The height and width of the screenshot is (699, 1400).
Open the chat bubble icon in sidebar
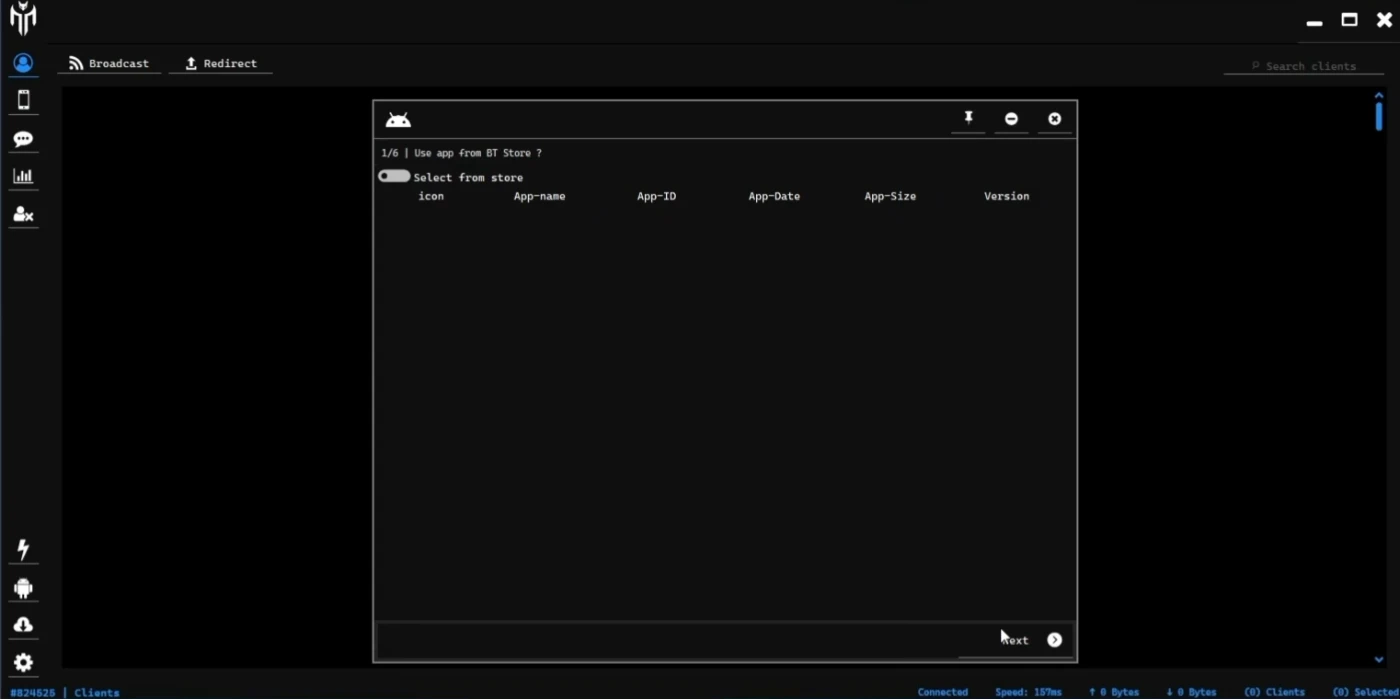click(x=23, y=140)
